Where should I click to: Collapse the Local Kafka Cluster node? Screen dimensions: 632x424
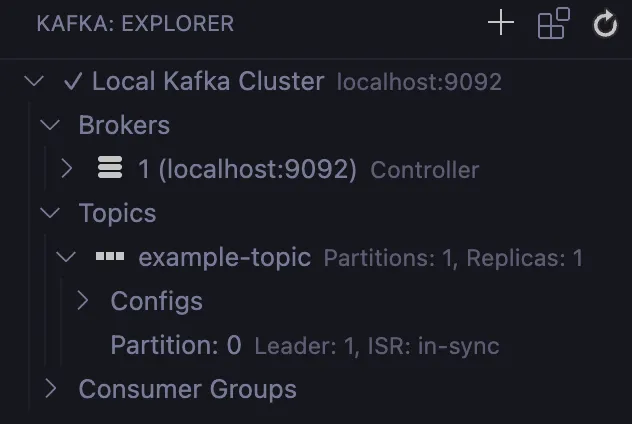pyautogui.click(x=34, y=81)
